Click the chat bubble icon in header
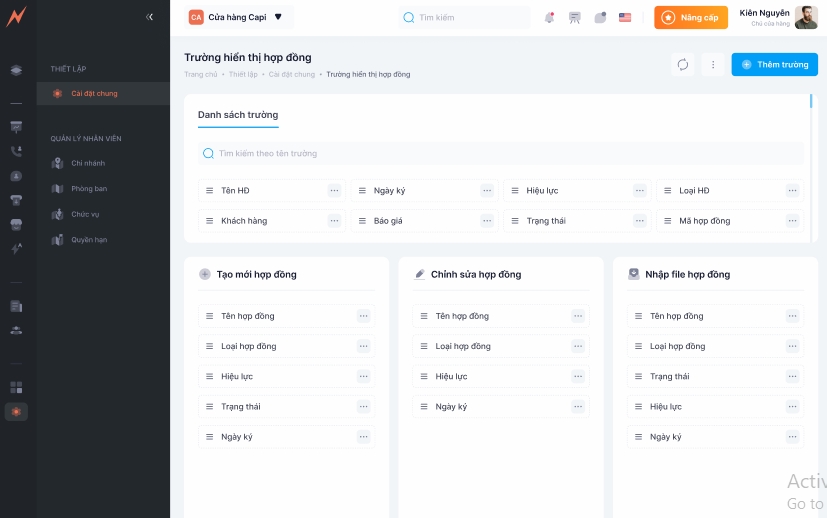This screenshot has height=518, width=827. [x=600, y=17]
